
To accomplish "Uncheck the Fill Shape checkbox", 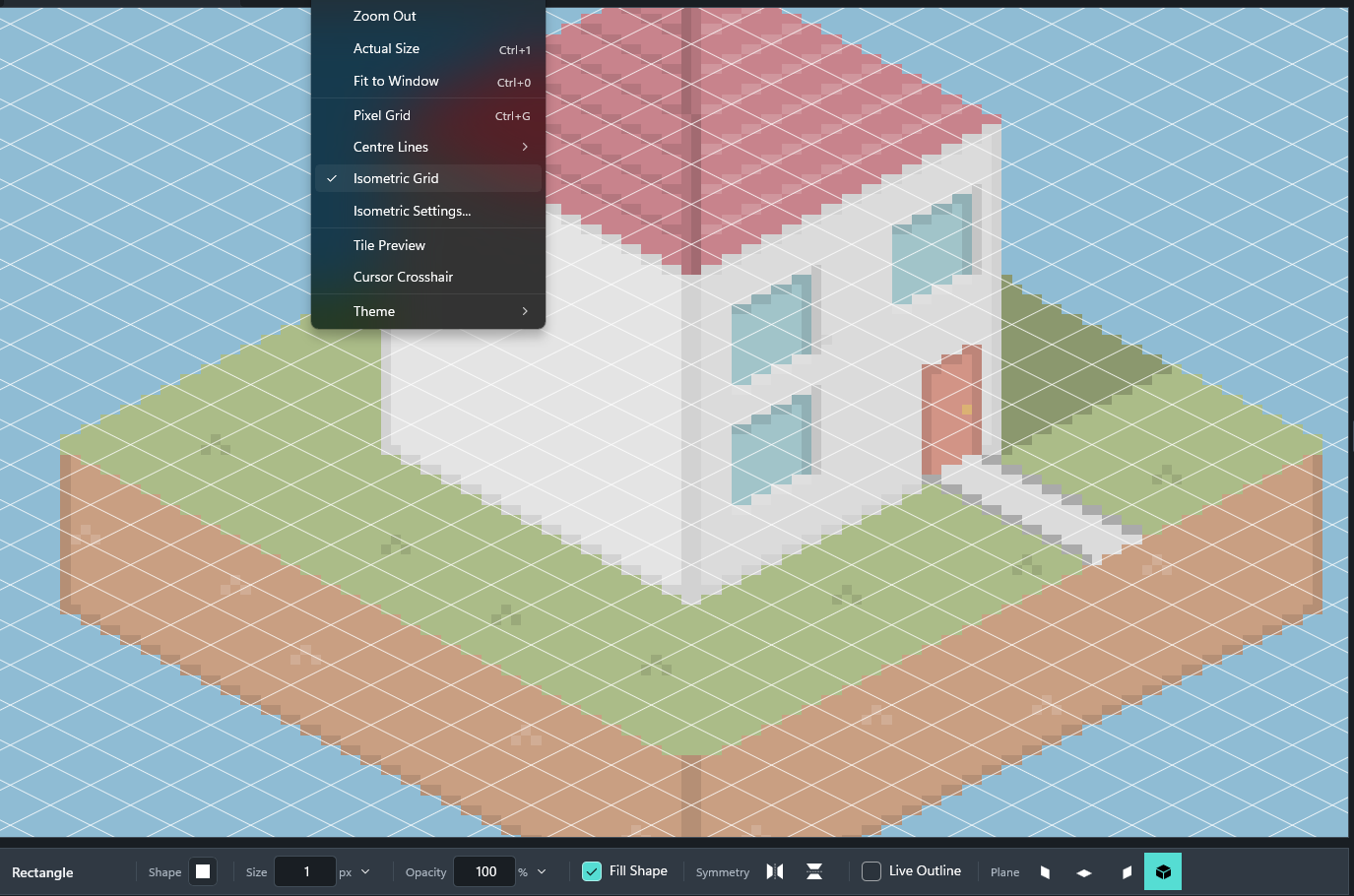I will click(592, 871).
